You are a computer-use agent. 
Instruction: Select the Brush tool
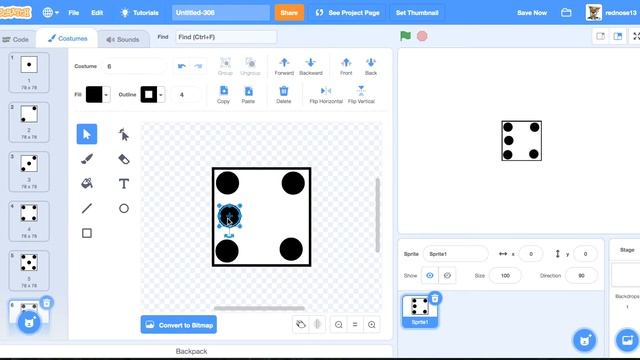coord(87,159)
